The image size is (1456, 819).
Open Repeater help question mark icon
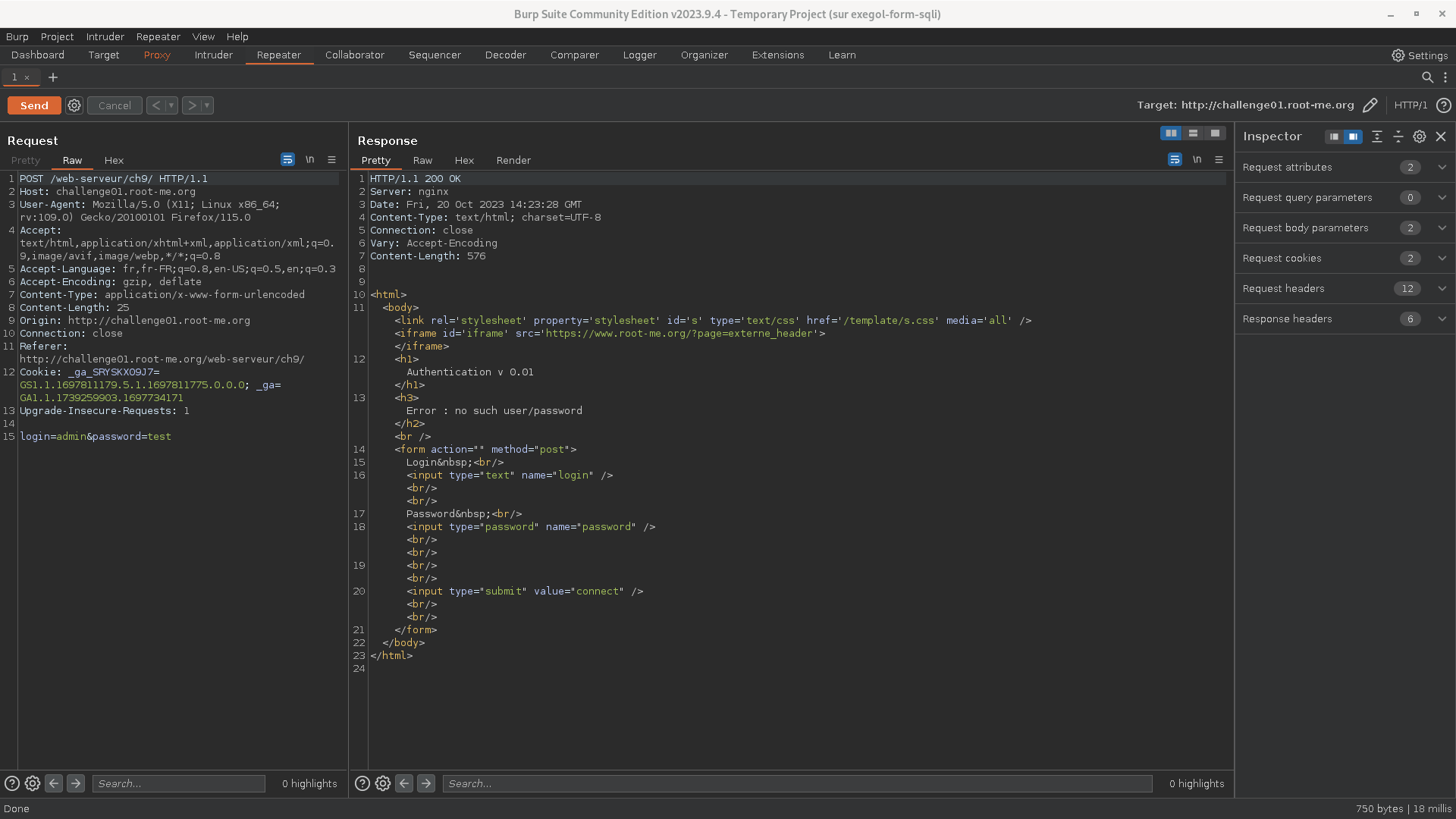coord(1444,105)
